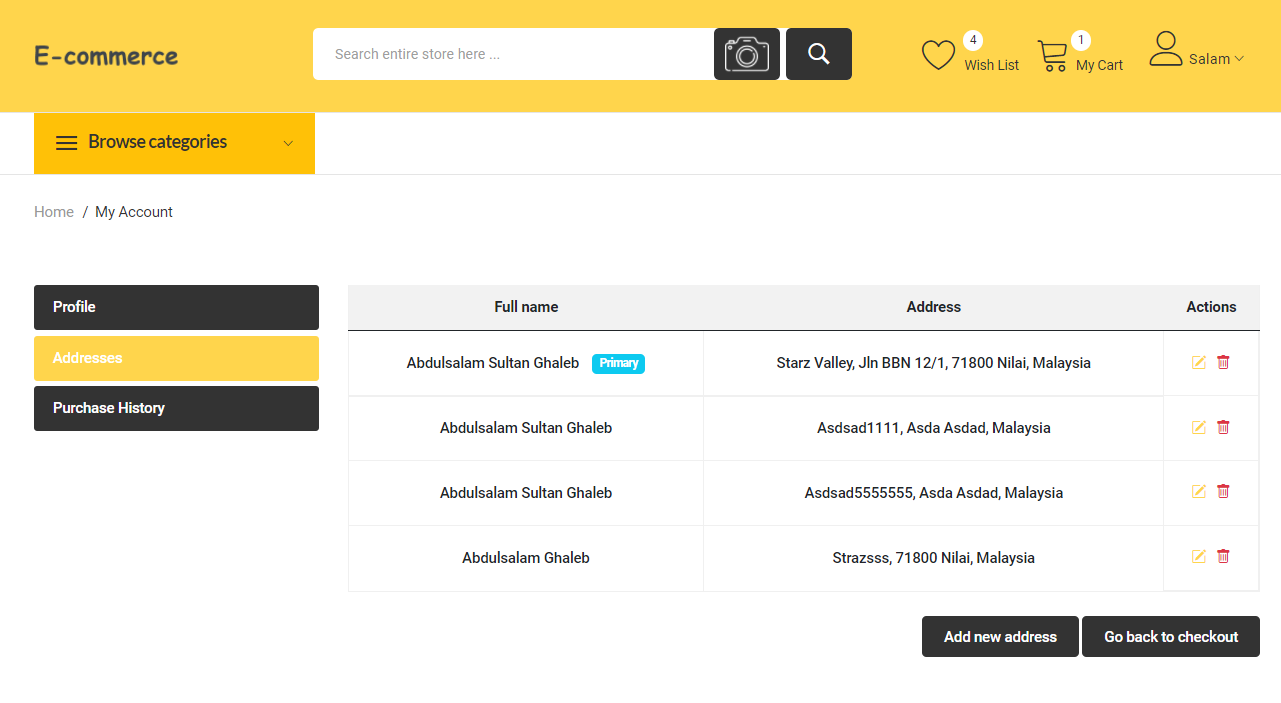
Task: Click the search entire store input field
Action: point(500,53)
